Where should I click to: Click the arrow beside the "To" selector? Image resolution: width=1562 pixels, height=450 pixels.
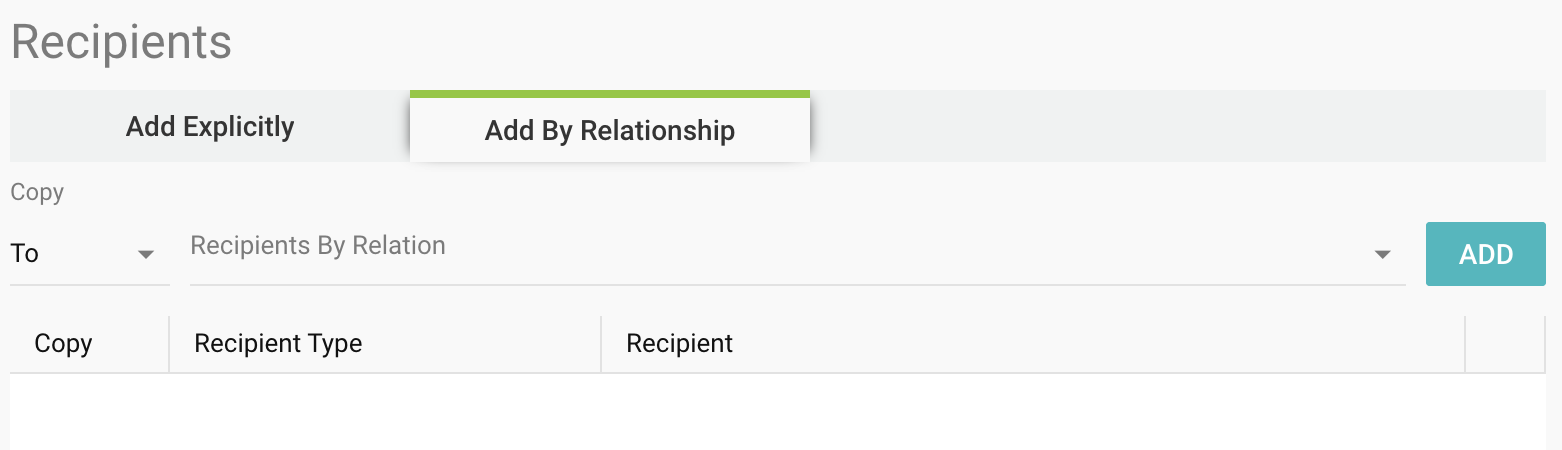(146, 254)
